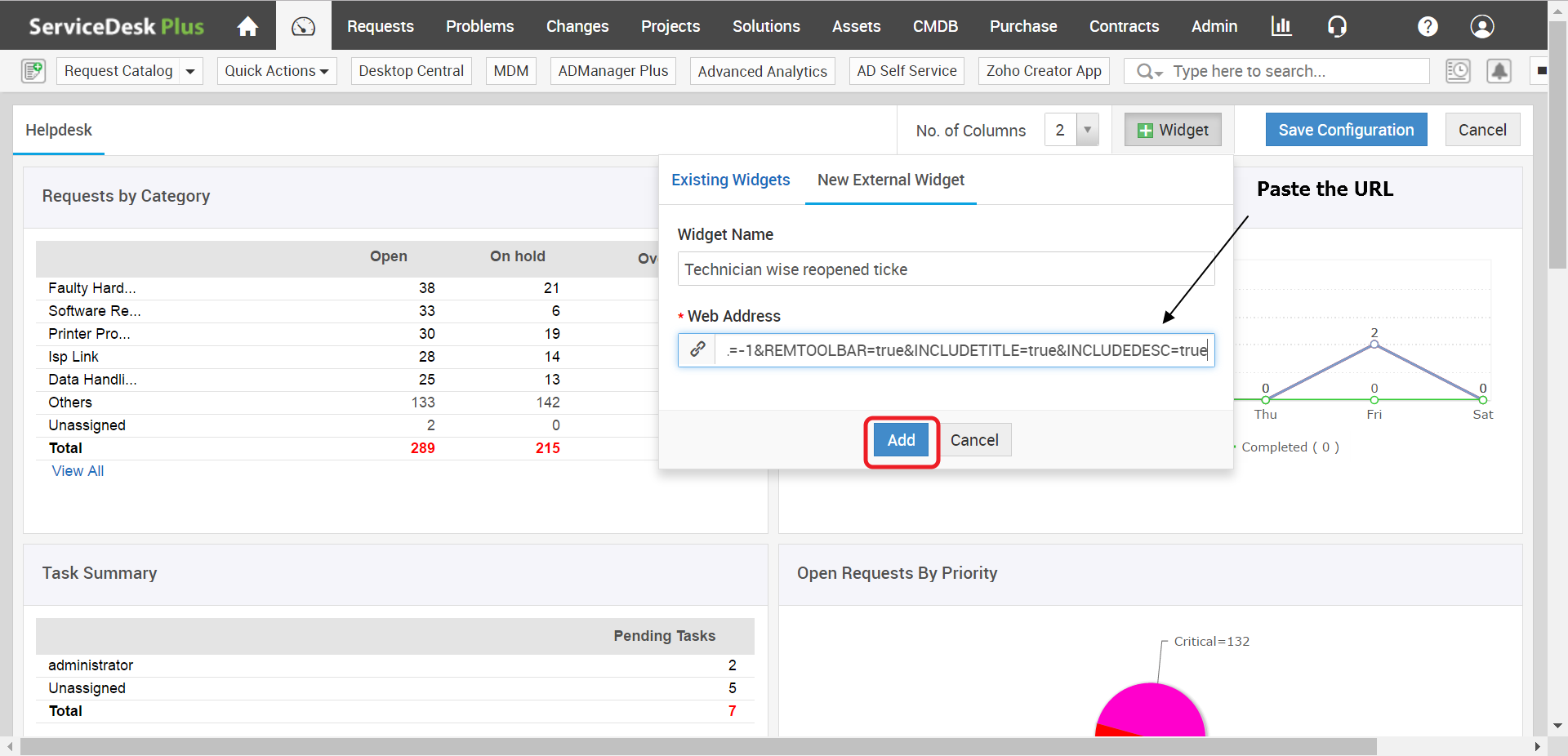Click the Open column header
The image size is (1568, 756).
[389, 256]
